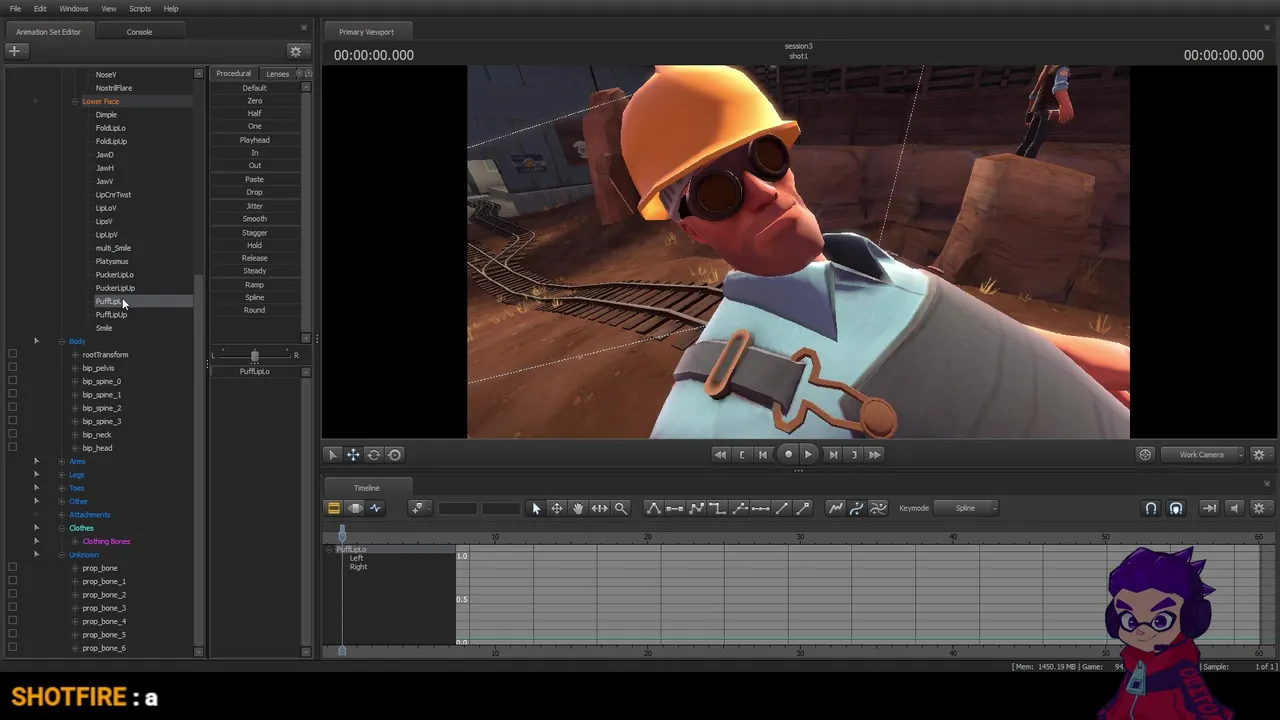The image size is (1280, 720).
Task: Tick the checkbox beside prop_bone_1
Action: [x=12, y=582]
